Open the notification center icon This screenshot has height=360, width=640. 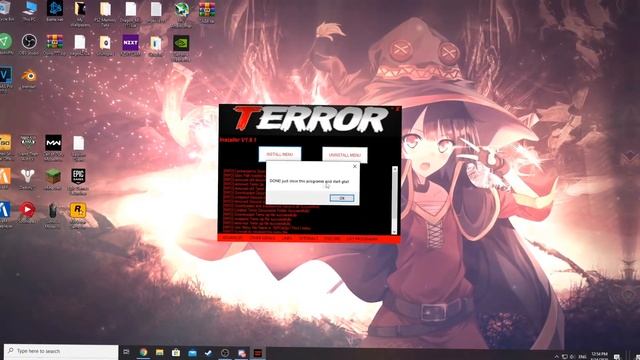617,357
